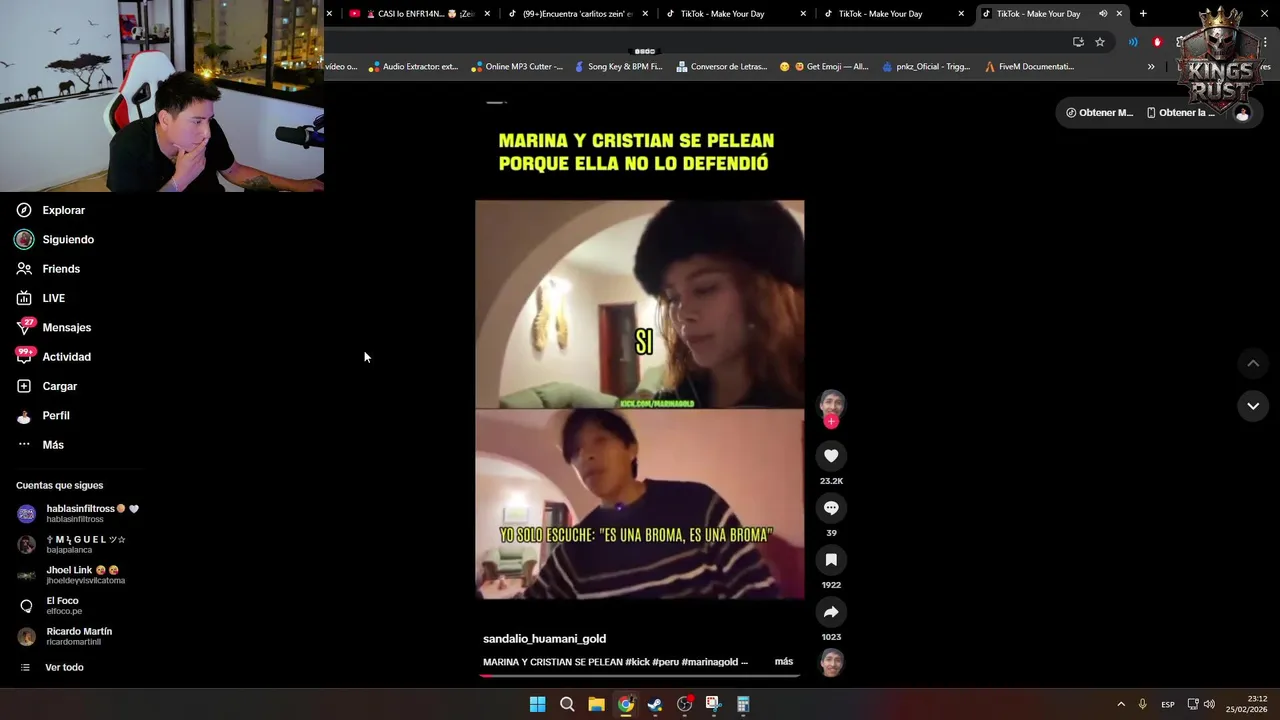Image resolution: width=1280 pixels, height=720 pixels.
Task: Open the Siguiendo feed
Action: [x=54, y=239]
